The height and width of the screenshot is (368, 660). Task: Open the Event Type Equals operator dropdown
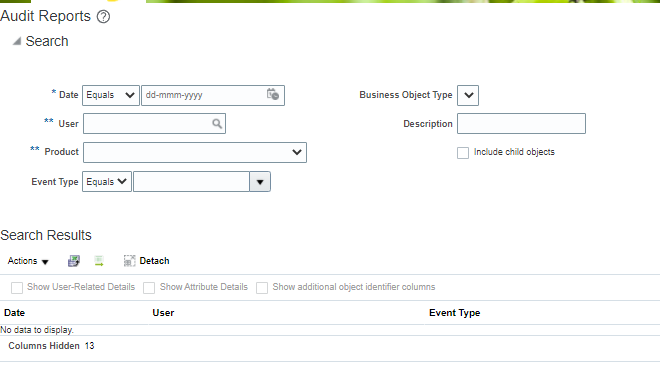click(107, 181)
